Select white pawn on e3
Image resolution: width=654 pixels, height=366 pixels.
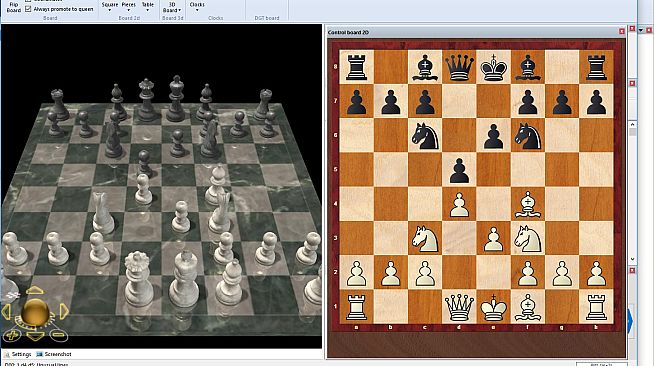pos(493,238)
